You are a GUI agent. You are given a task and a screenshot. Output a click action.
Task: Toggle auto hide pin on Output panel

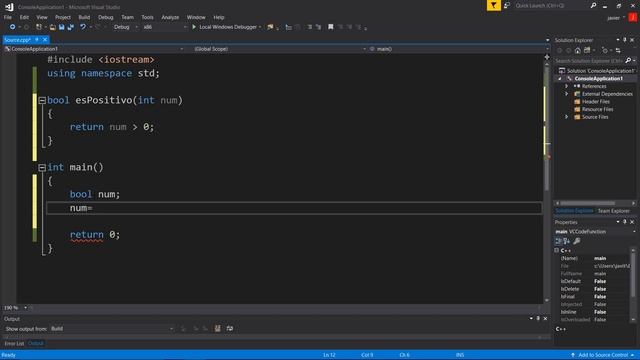coord(538,318)
